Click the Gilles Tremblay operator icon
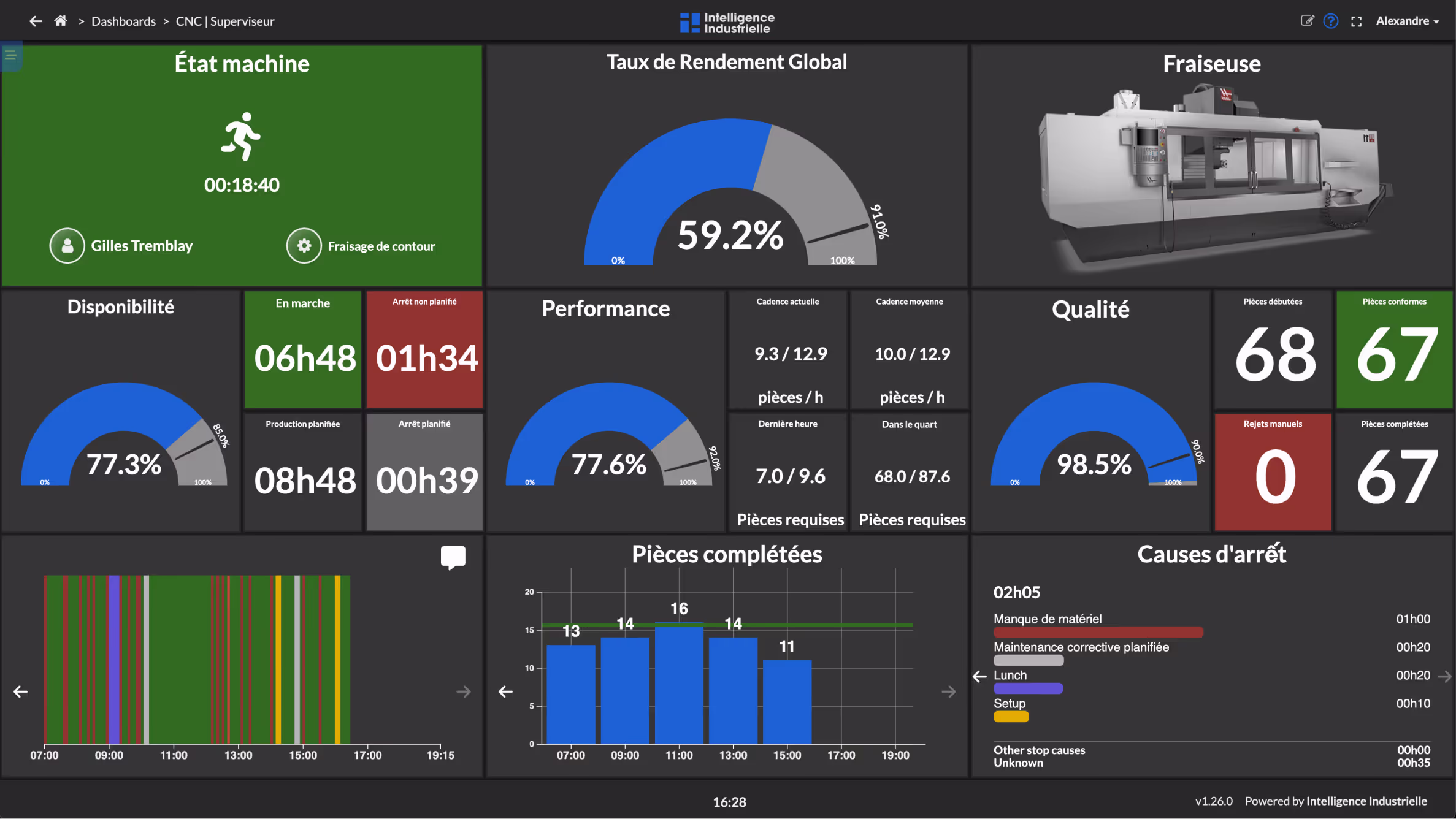Screen dimensions: 1456x819 [x=67, y=246]
